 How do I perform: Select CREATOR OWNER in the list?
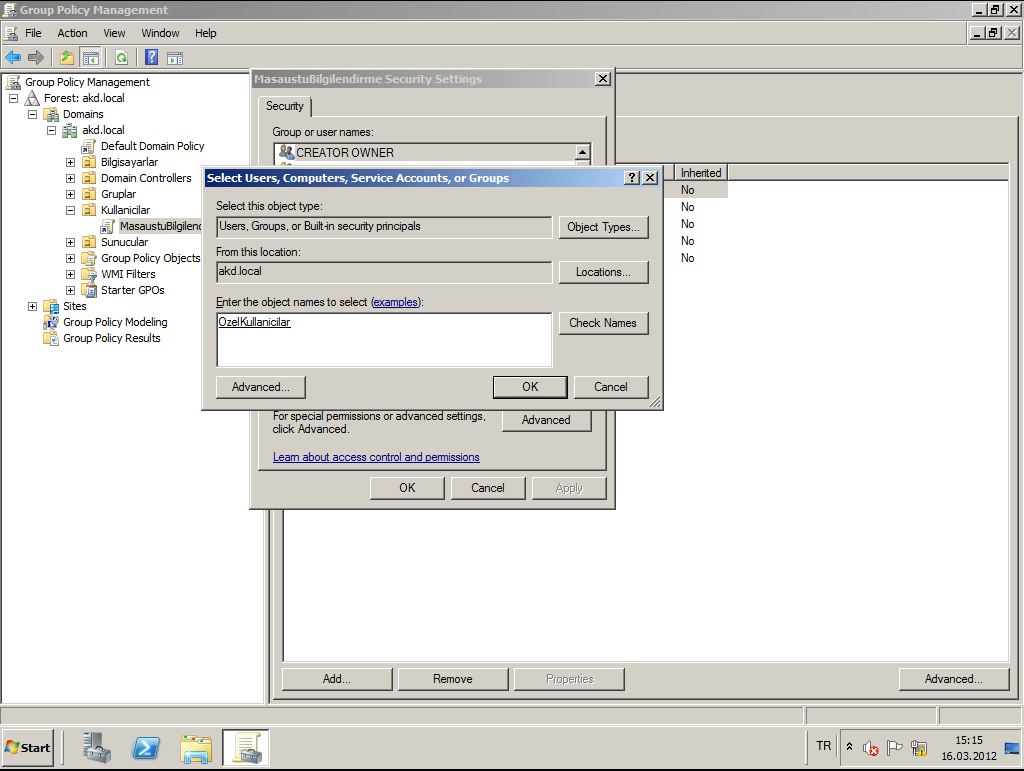click(x=426, y=153)
